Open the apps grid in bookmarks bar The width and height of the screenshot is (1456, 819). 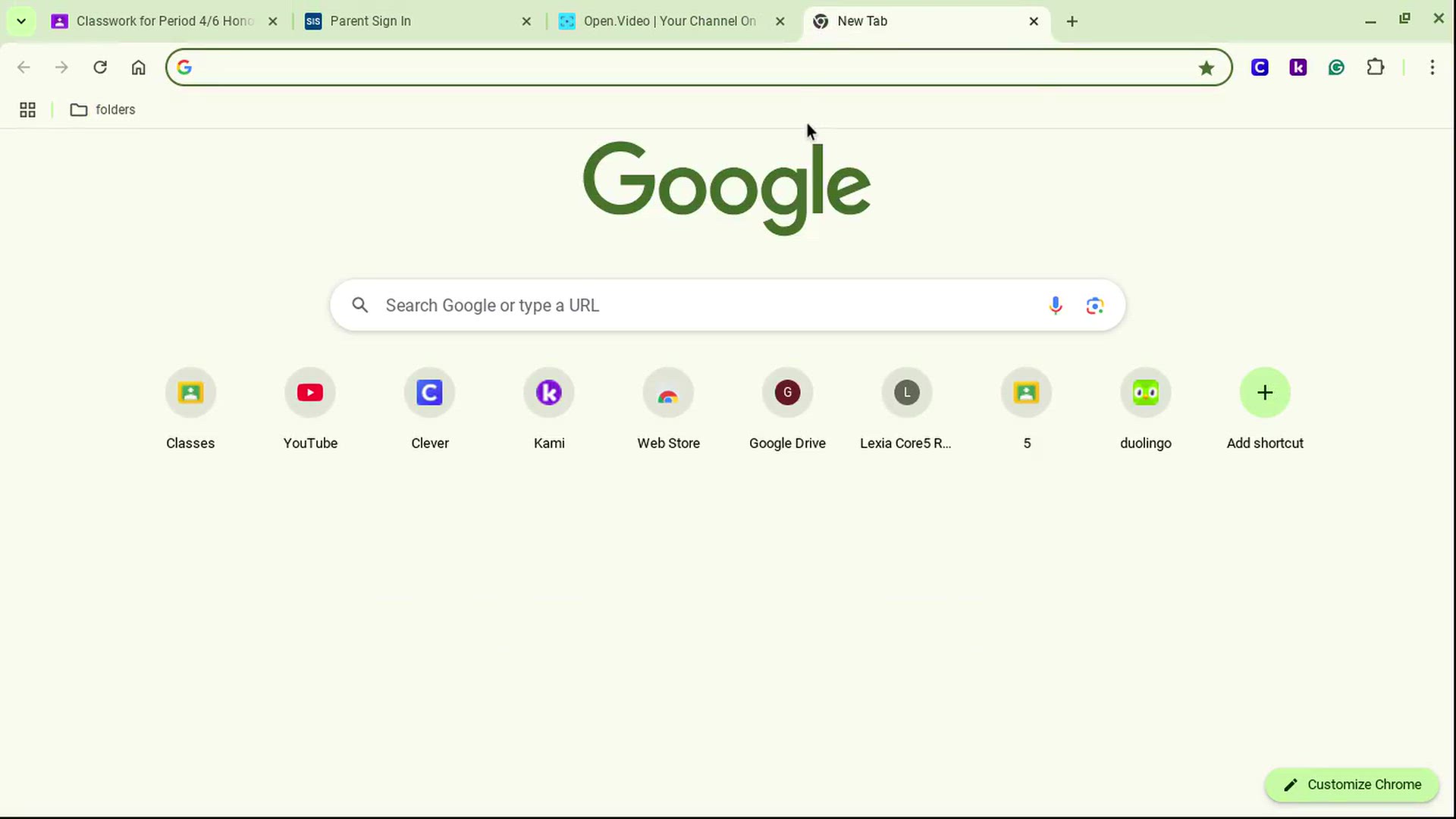coord(27,110)
